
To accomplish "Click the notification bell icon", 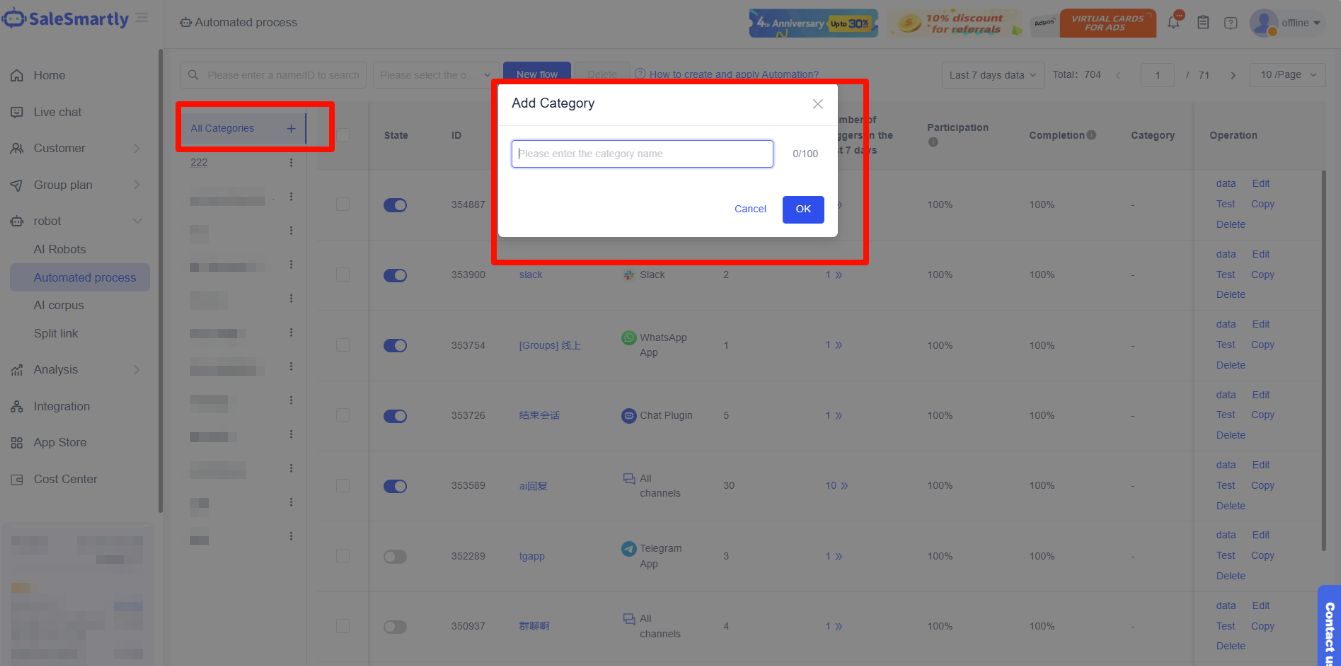I will click(x=1174, y=23).
